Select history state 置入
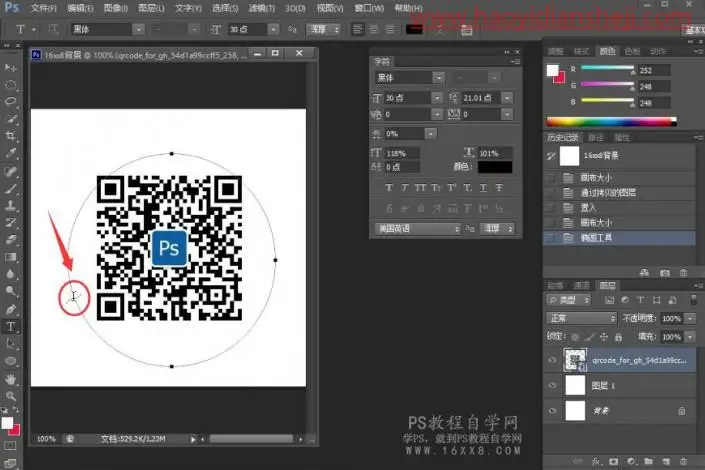The height and width of the screenshot is (470, 705). 620,208
